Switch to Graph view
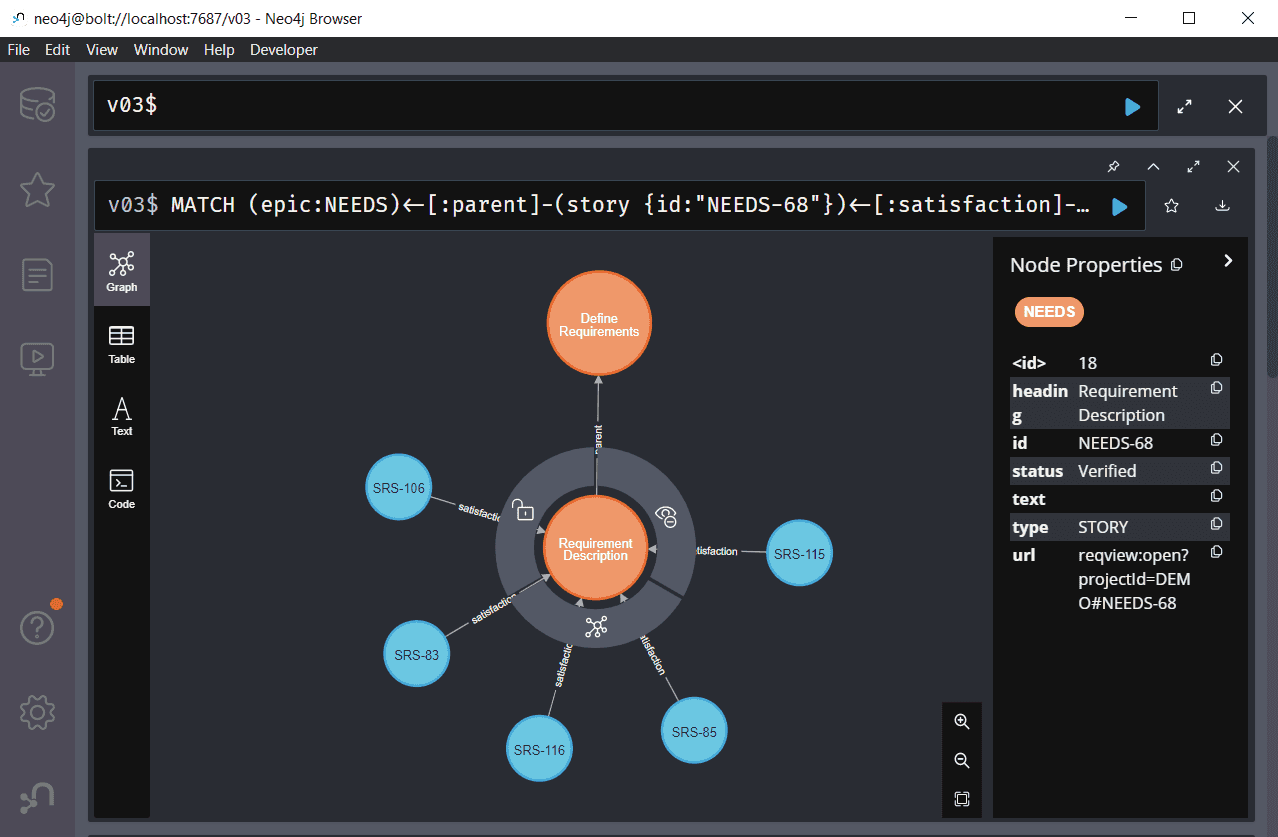The width and height of the screenshot is (1278, 837). (x=122, y=270)
